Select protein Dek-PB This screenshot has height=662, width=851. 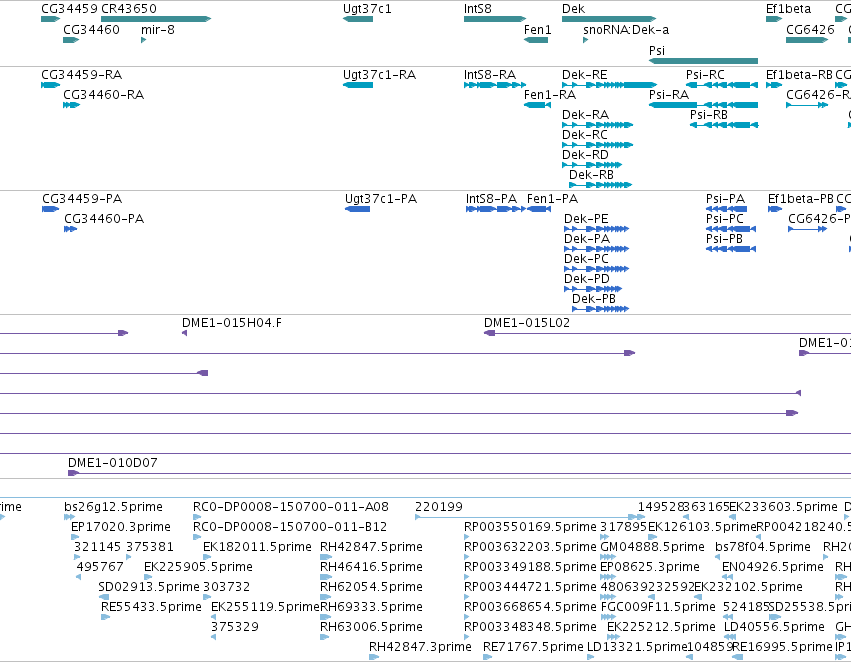coord(600,309)
